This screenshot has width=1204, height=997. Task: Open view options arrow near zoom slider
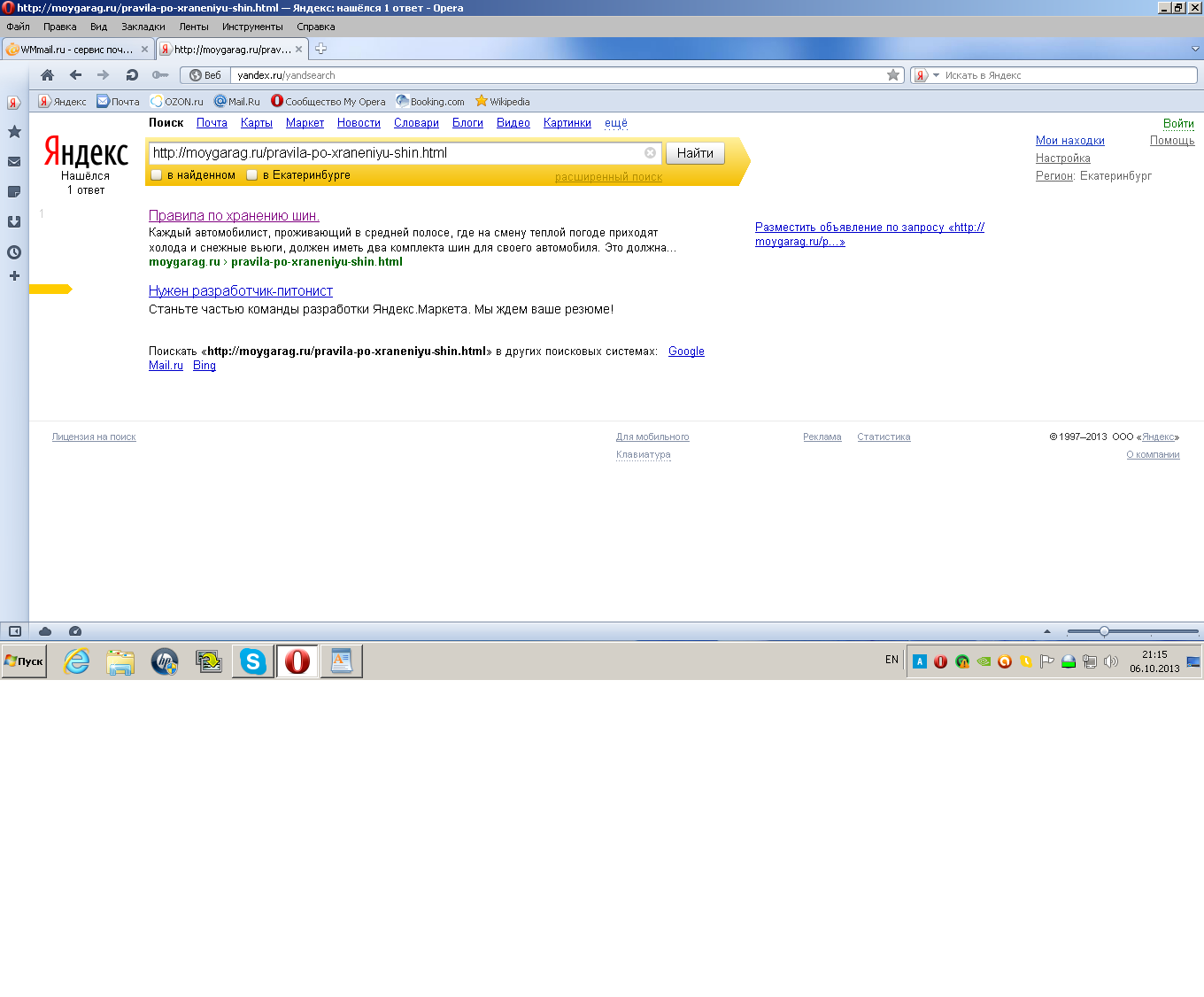(1047, 631)
